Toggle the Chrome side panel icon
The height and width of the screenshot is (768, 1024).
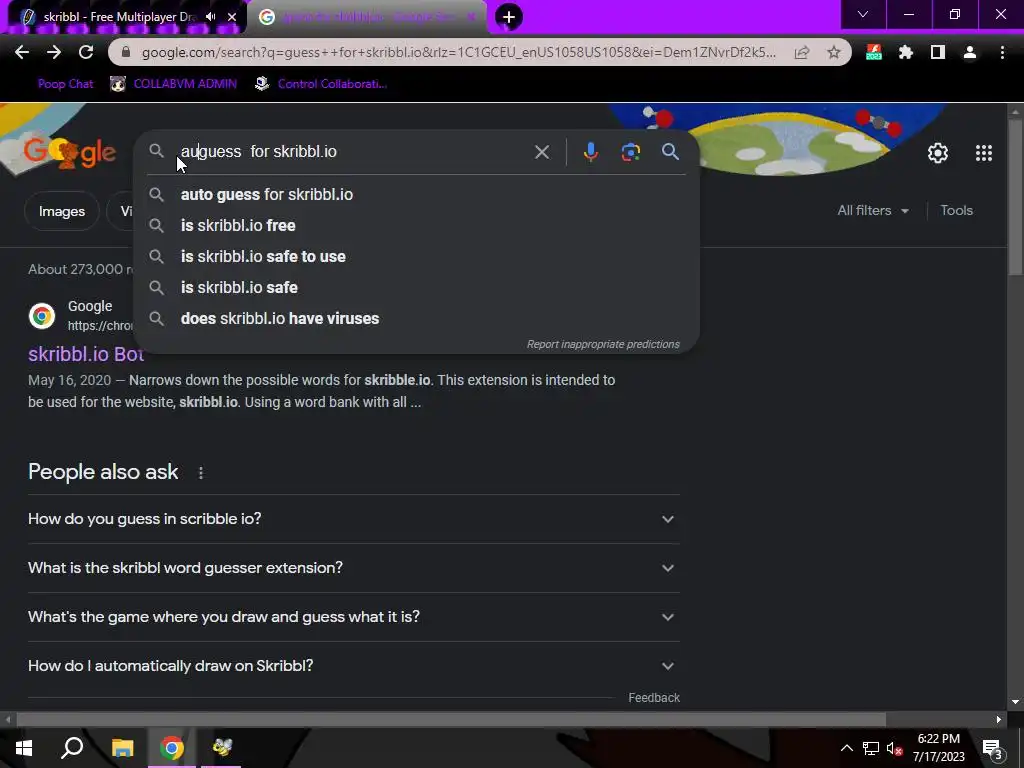click(x=938, y=52)
